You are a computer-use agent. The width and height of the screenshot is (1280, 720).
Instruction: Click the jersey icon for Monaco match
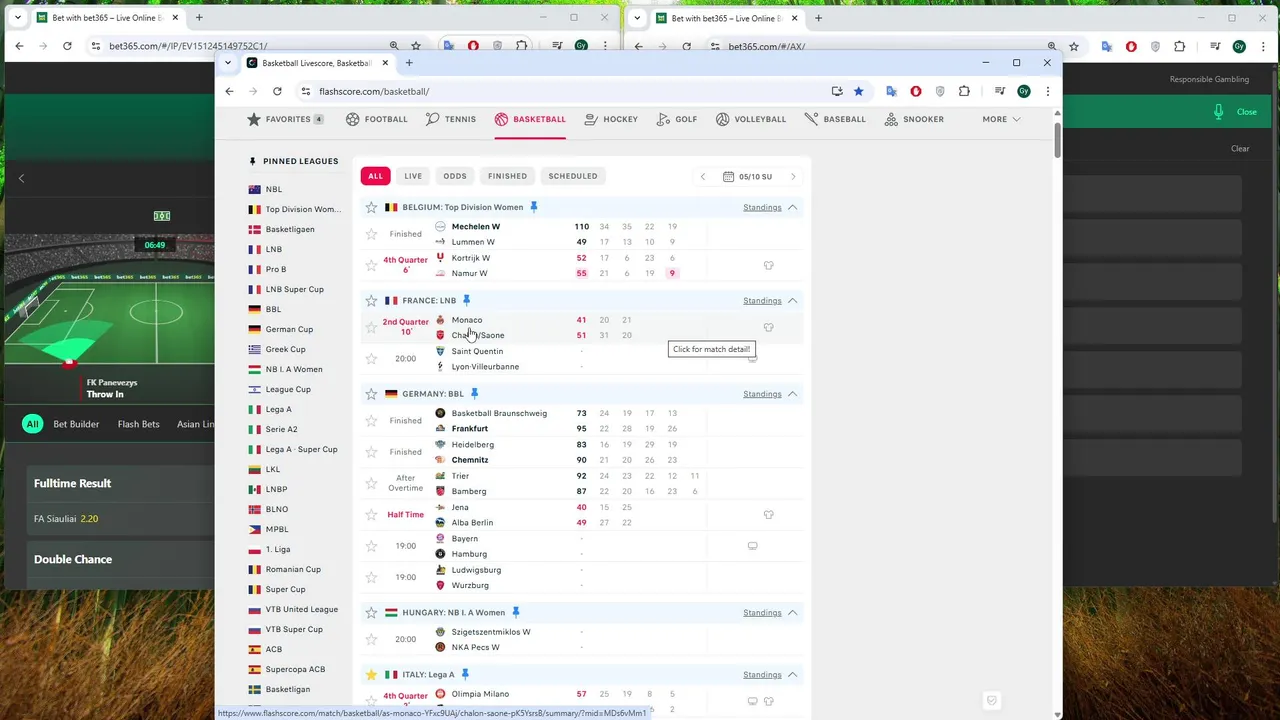pos(769,328)
